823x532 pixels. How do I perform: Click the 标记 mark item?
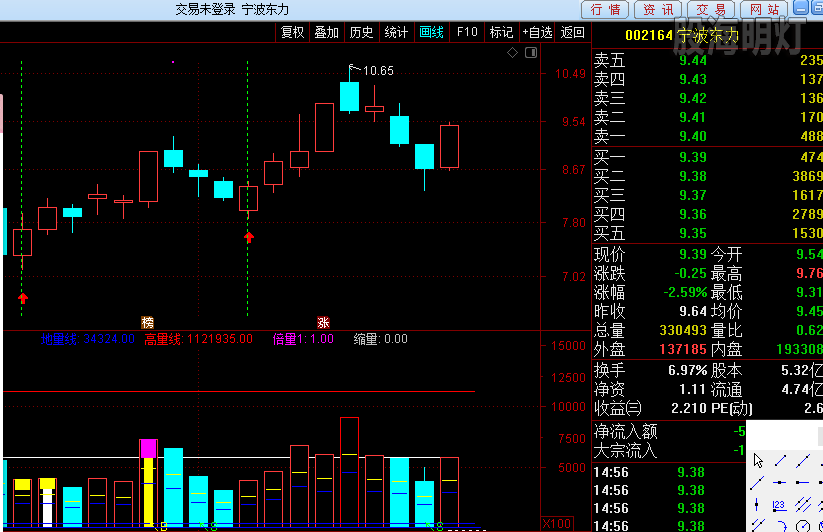[501, 32]
